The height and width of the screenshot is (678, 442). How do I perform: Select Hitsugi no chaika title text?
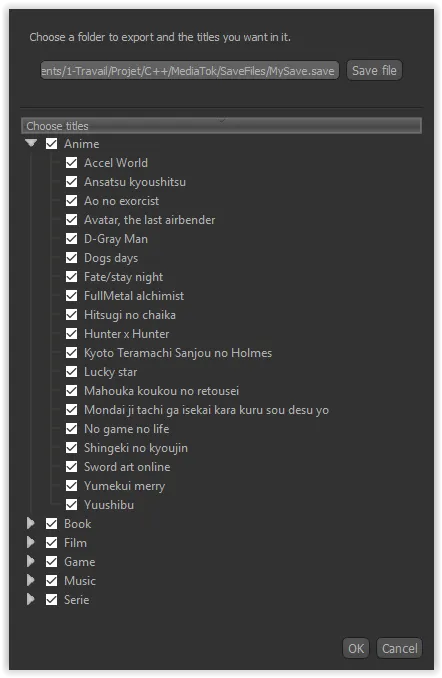130,315
